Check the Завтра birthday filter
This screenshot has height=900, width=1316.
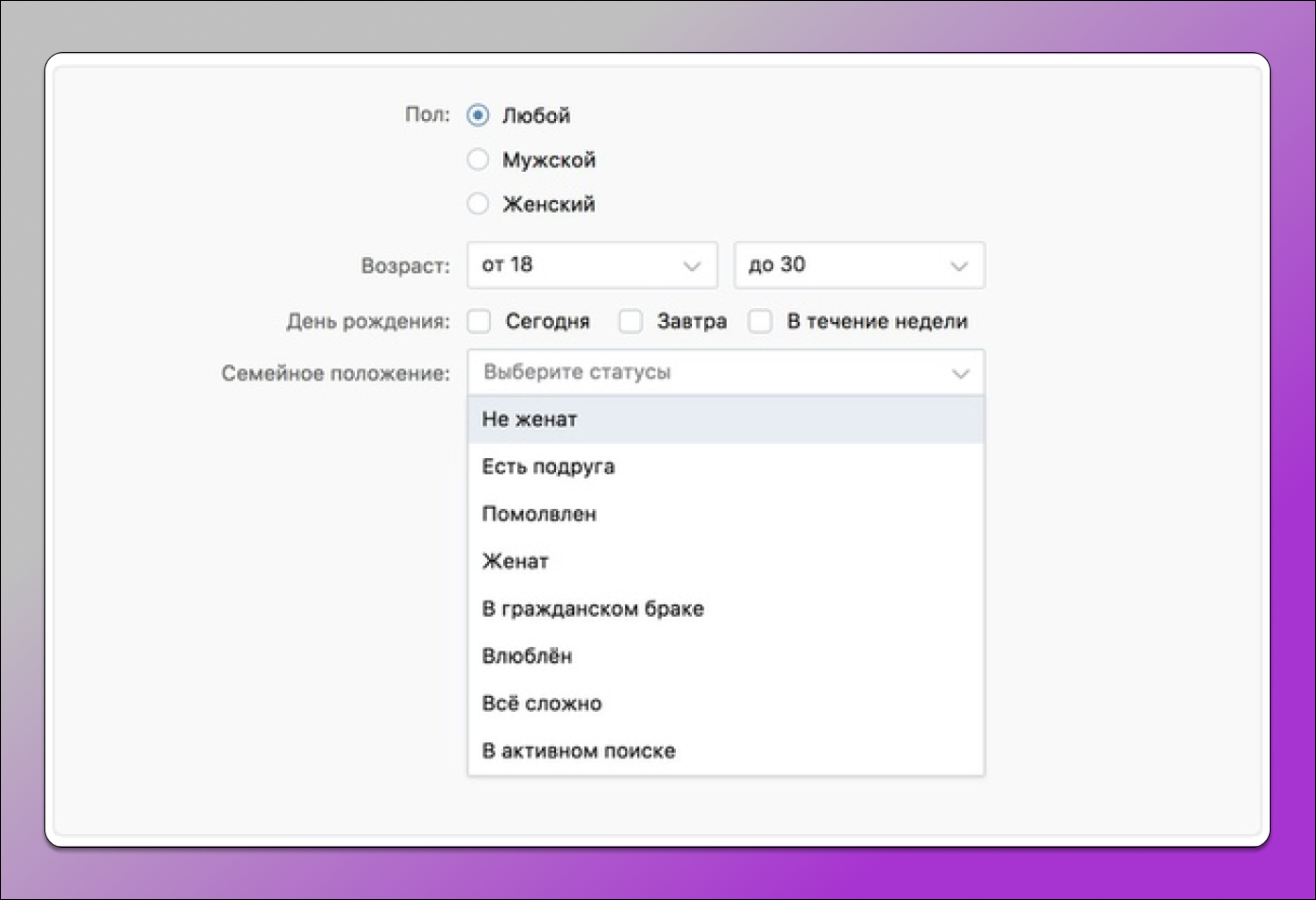[631, 321]
